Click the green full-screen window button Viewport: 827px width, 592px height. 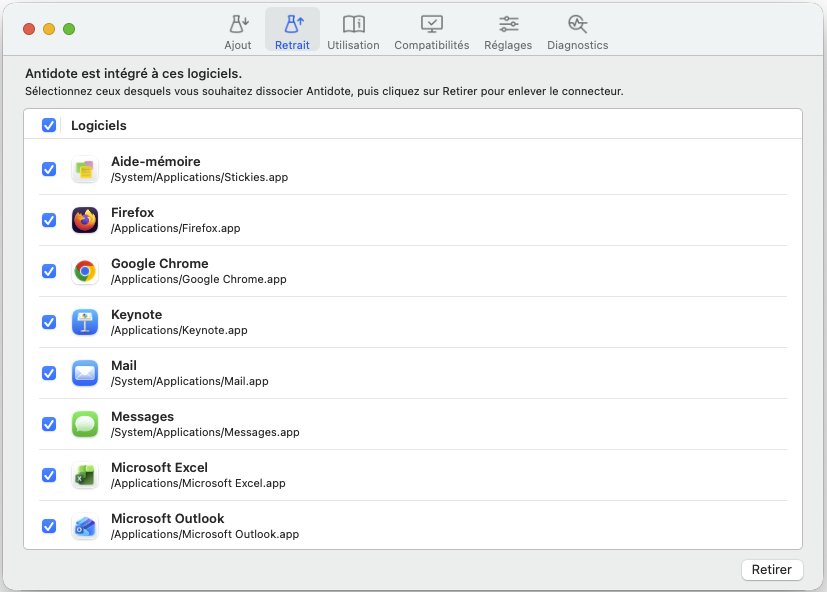(x=69, y=29)
